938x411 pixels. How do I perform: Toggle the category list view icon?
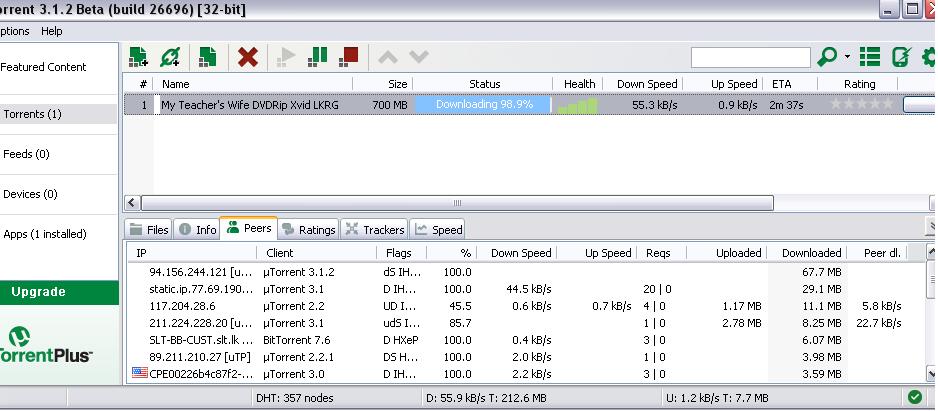point(870,57)
